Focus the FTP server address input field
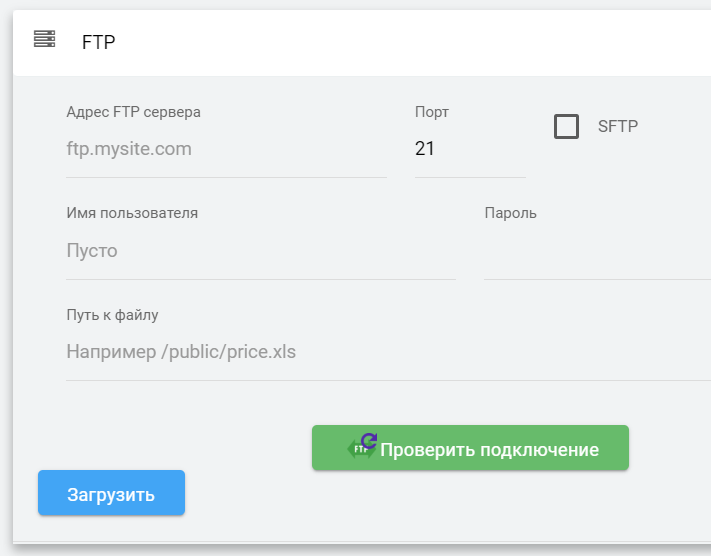 [226, 150]
